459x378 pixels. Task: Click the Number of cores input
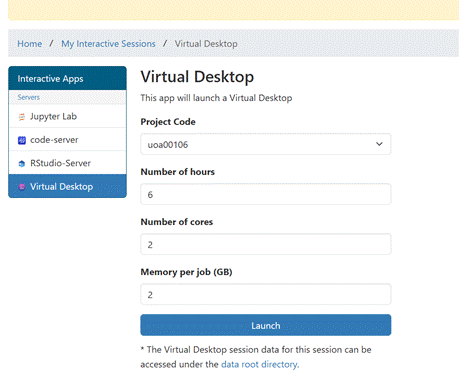click(x=266, y=244)
